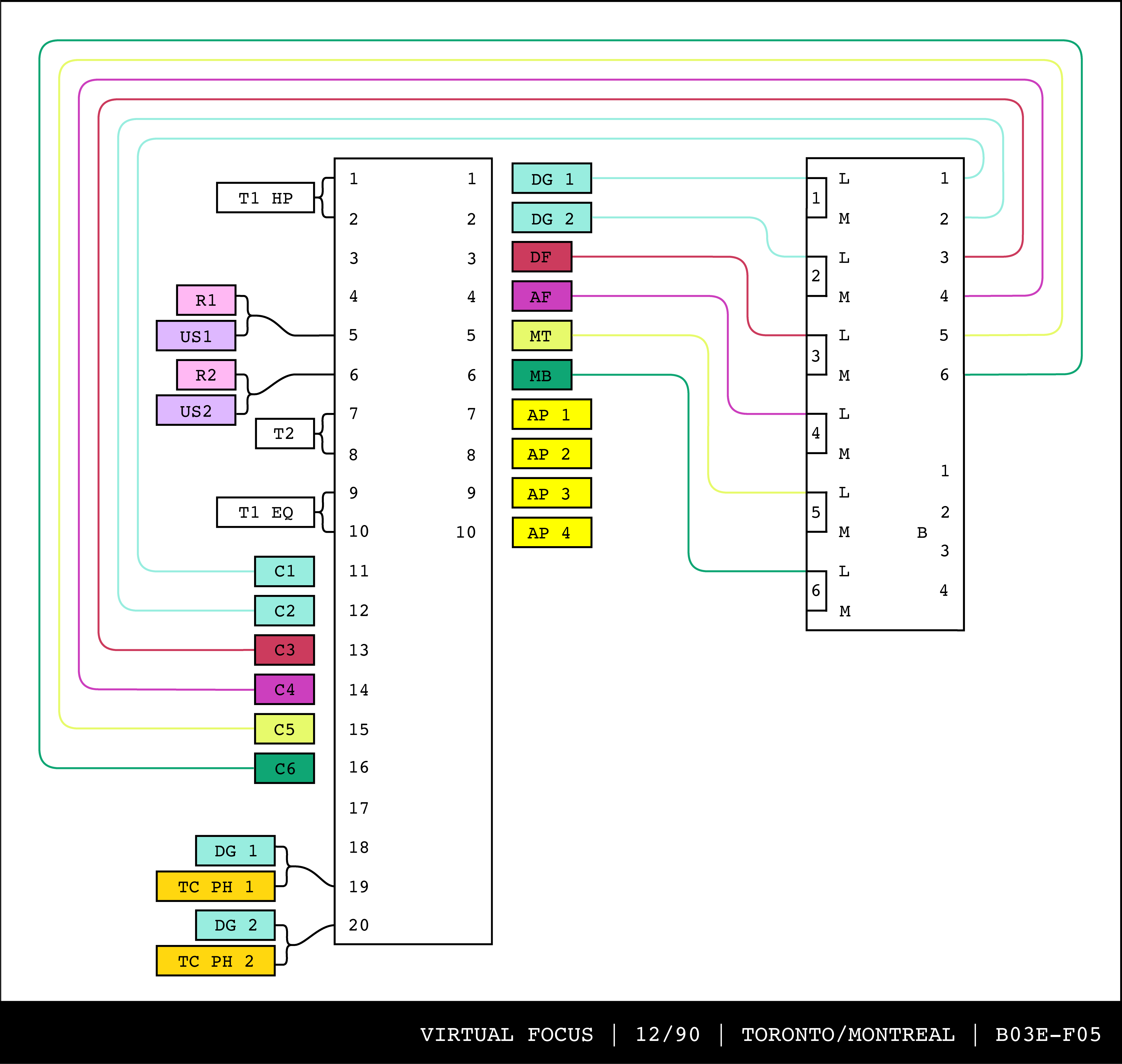Click the TC PH 2 orange box

click(216, 961)
